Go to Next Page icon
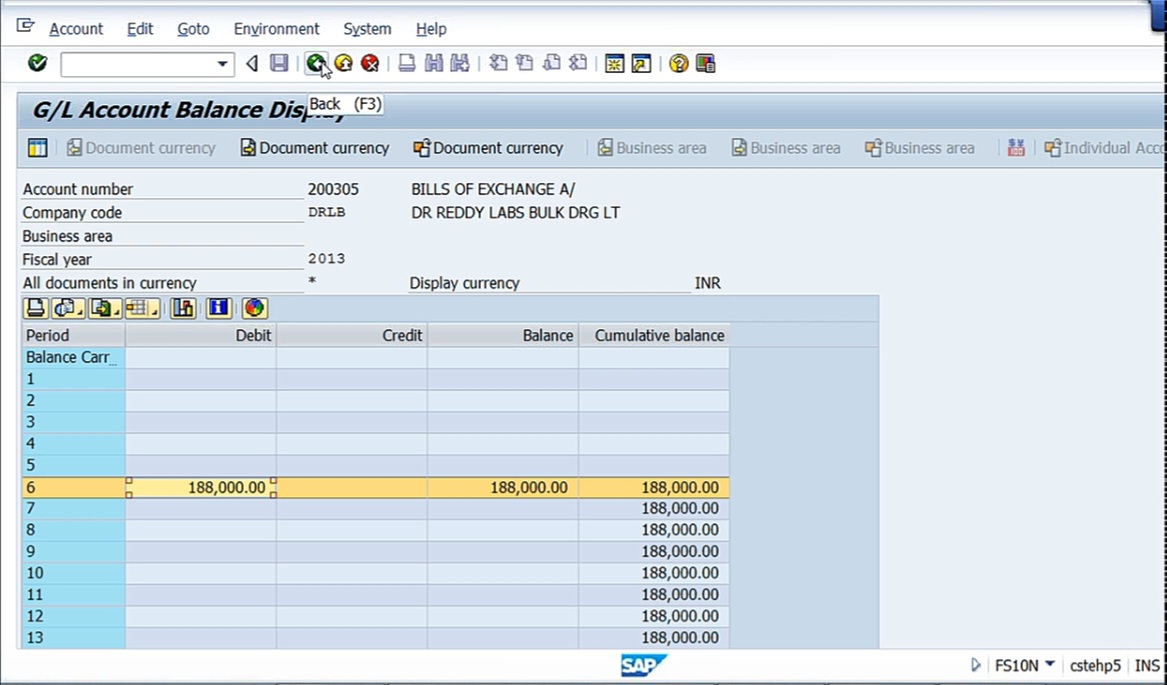Image resolution: width=1167 pixels, height=685 pixels. click(551, 63)
